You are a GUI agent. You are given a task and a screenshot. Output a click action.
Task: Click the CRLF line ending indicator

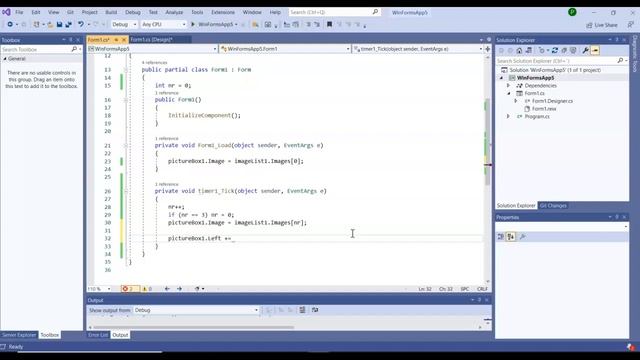[482, 289]
